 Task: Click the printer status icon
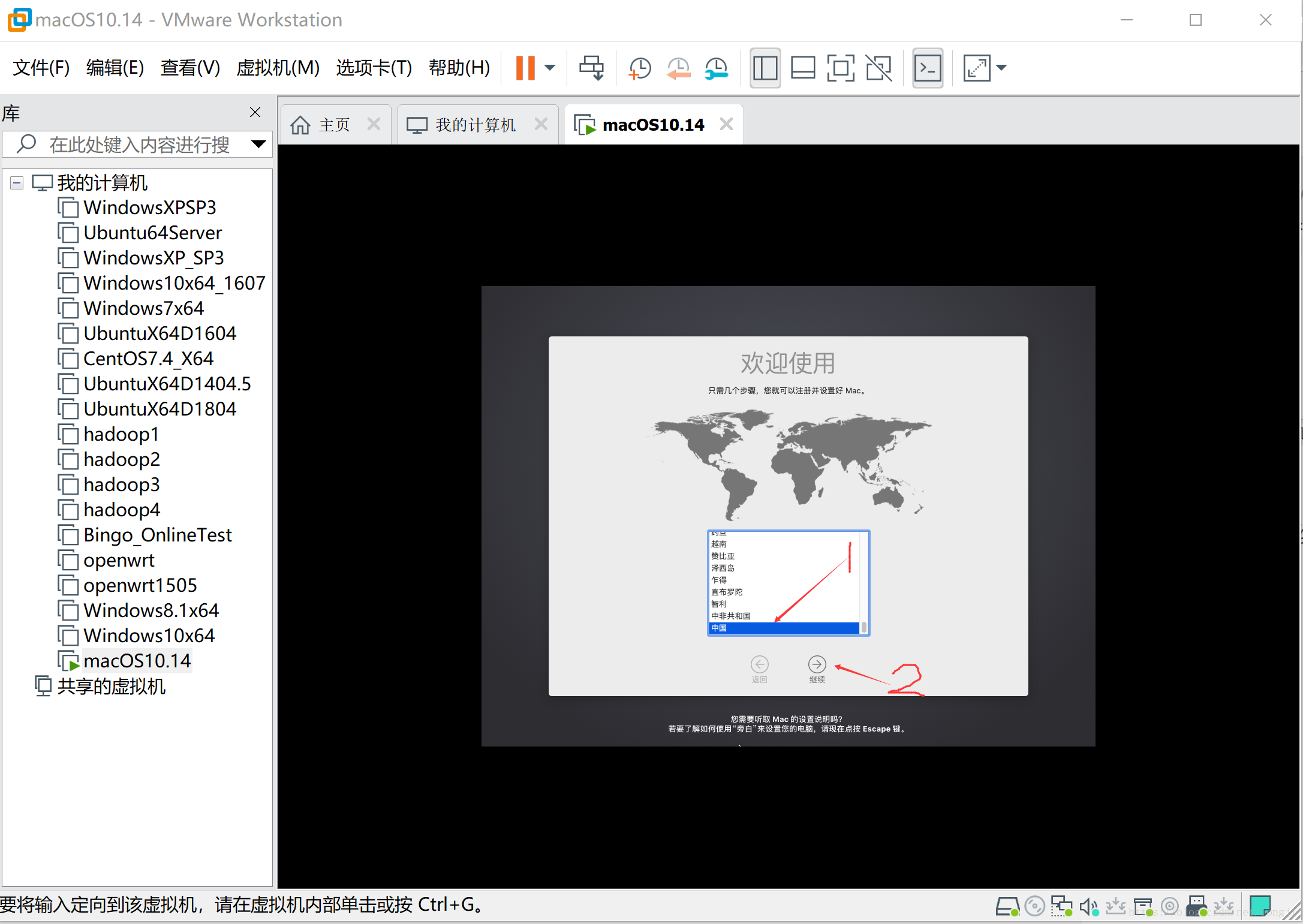point(1143,906)
